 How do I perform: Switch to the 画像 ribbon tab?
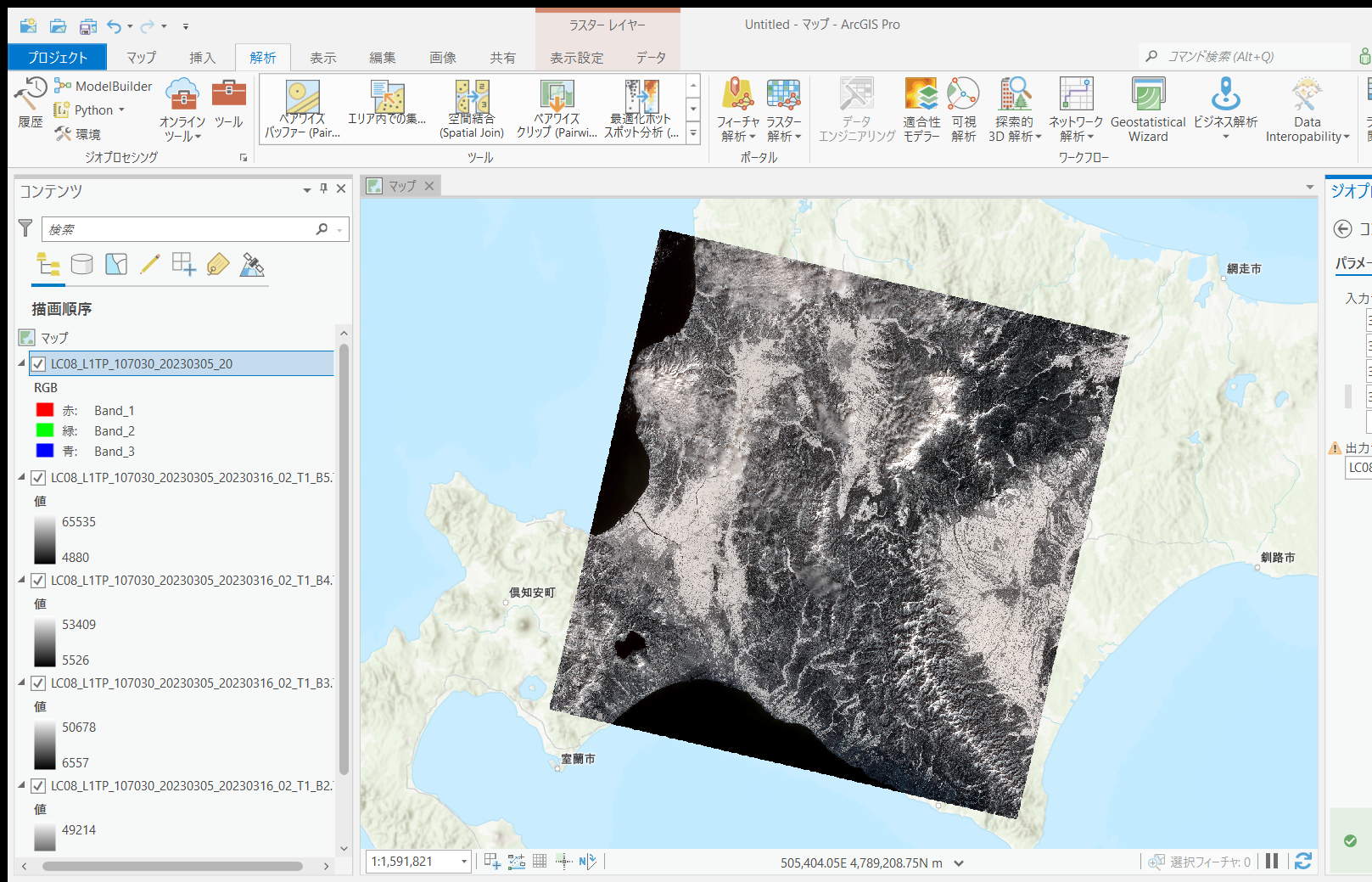[444, 58]
